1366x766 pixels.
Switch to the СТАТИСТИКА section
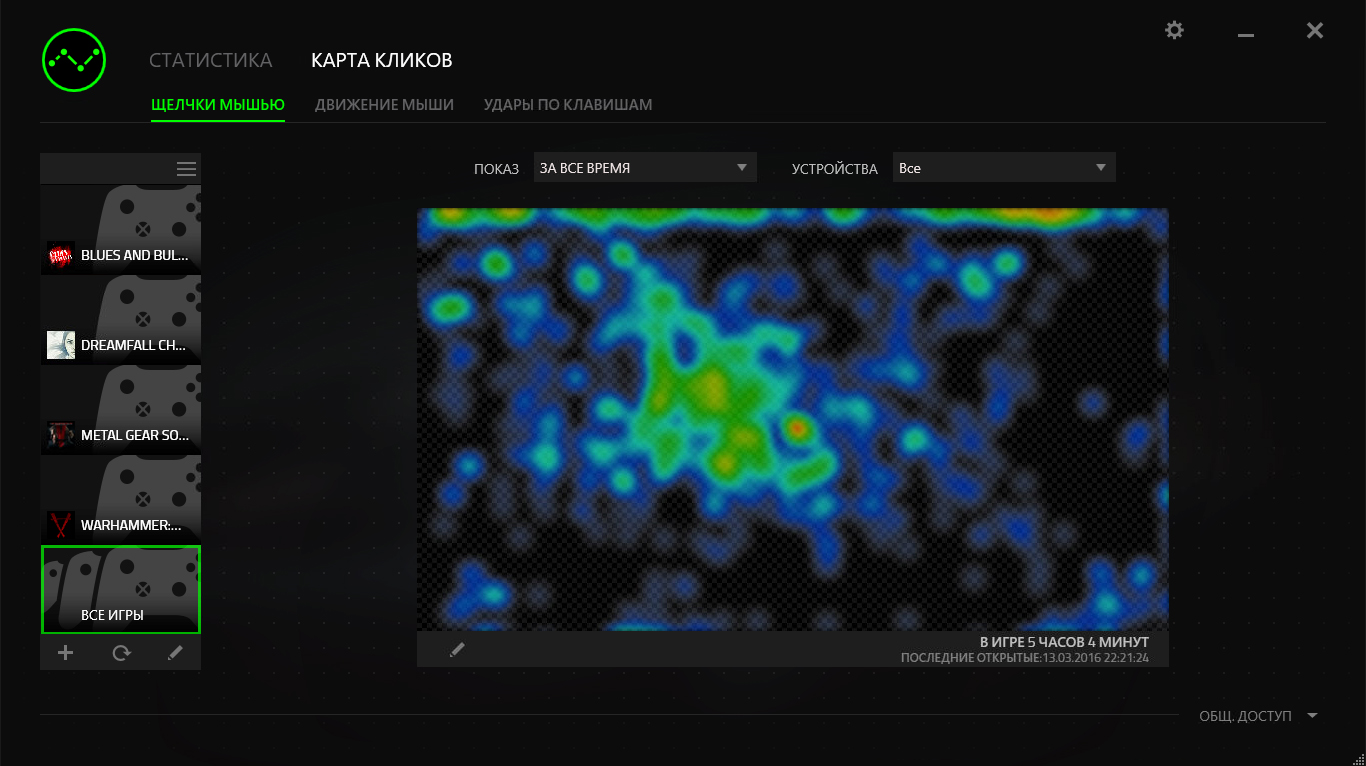(x=211, y=61)
